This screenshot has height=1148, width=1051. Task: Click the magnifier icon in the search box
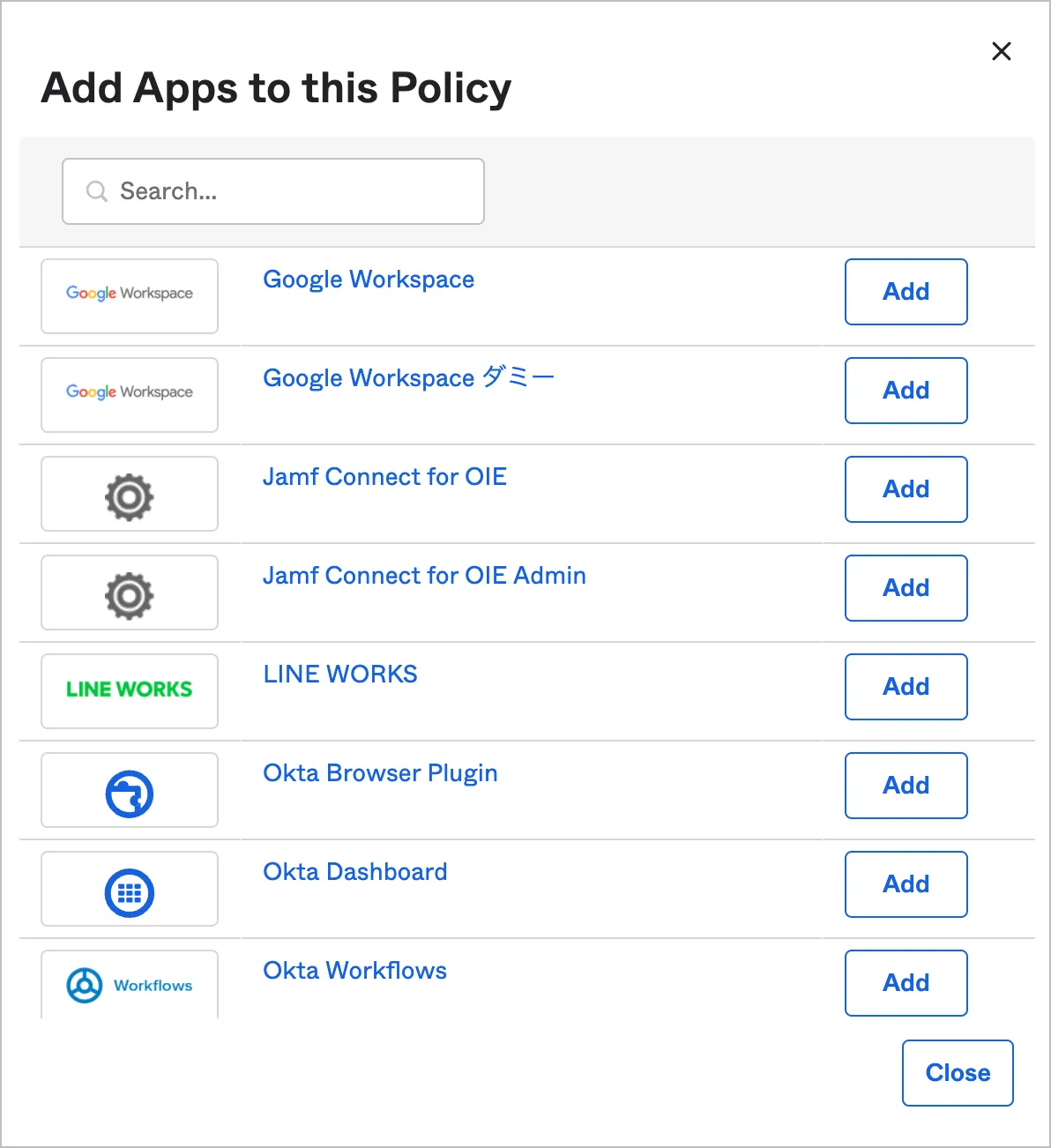(x=96, y=191)
